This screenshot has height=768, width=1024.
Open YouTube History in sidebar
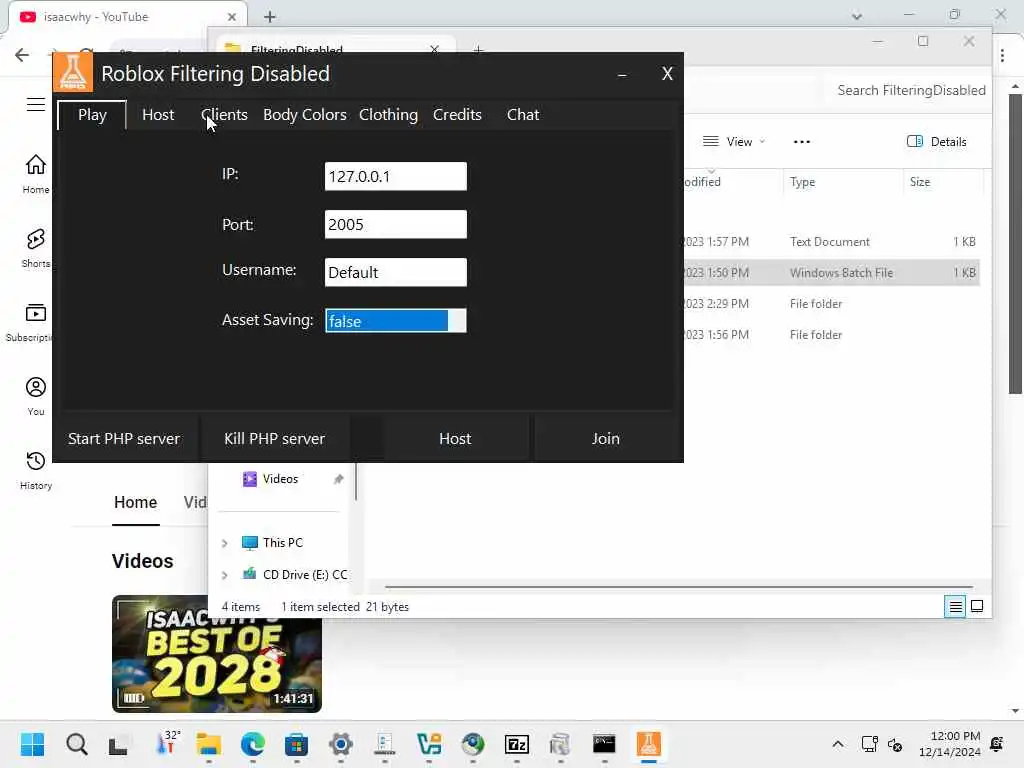[36, 470]
